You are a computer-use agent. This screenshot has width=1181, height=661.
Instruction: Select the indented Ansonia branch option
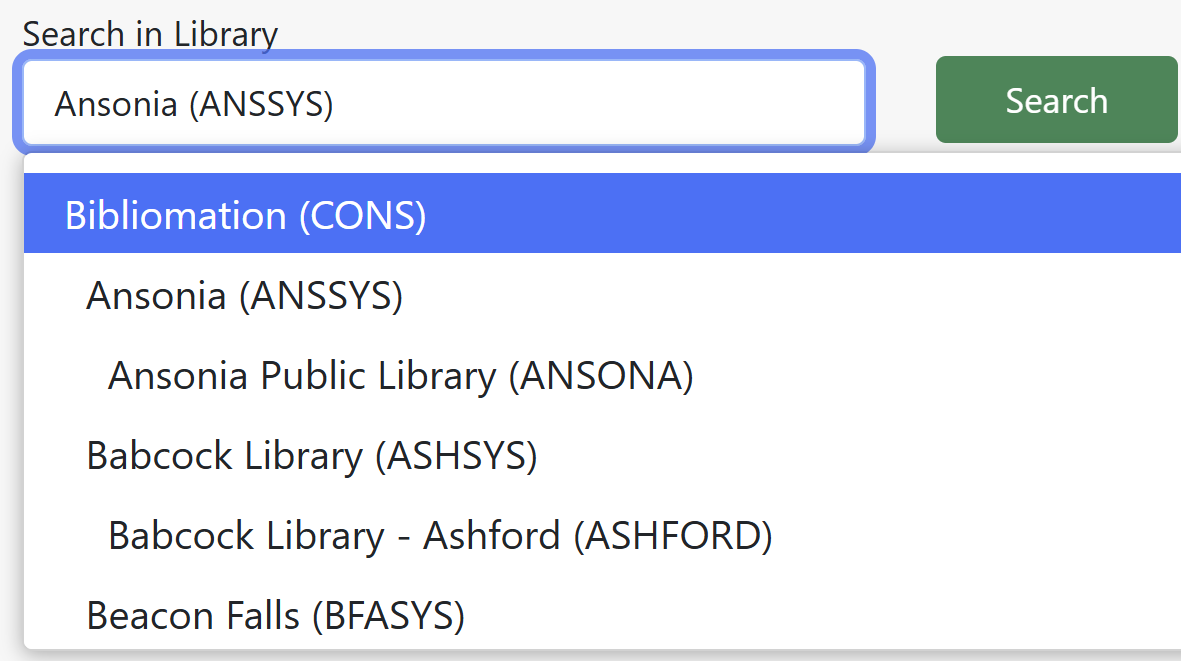[400, 375]
